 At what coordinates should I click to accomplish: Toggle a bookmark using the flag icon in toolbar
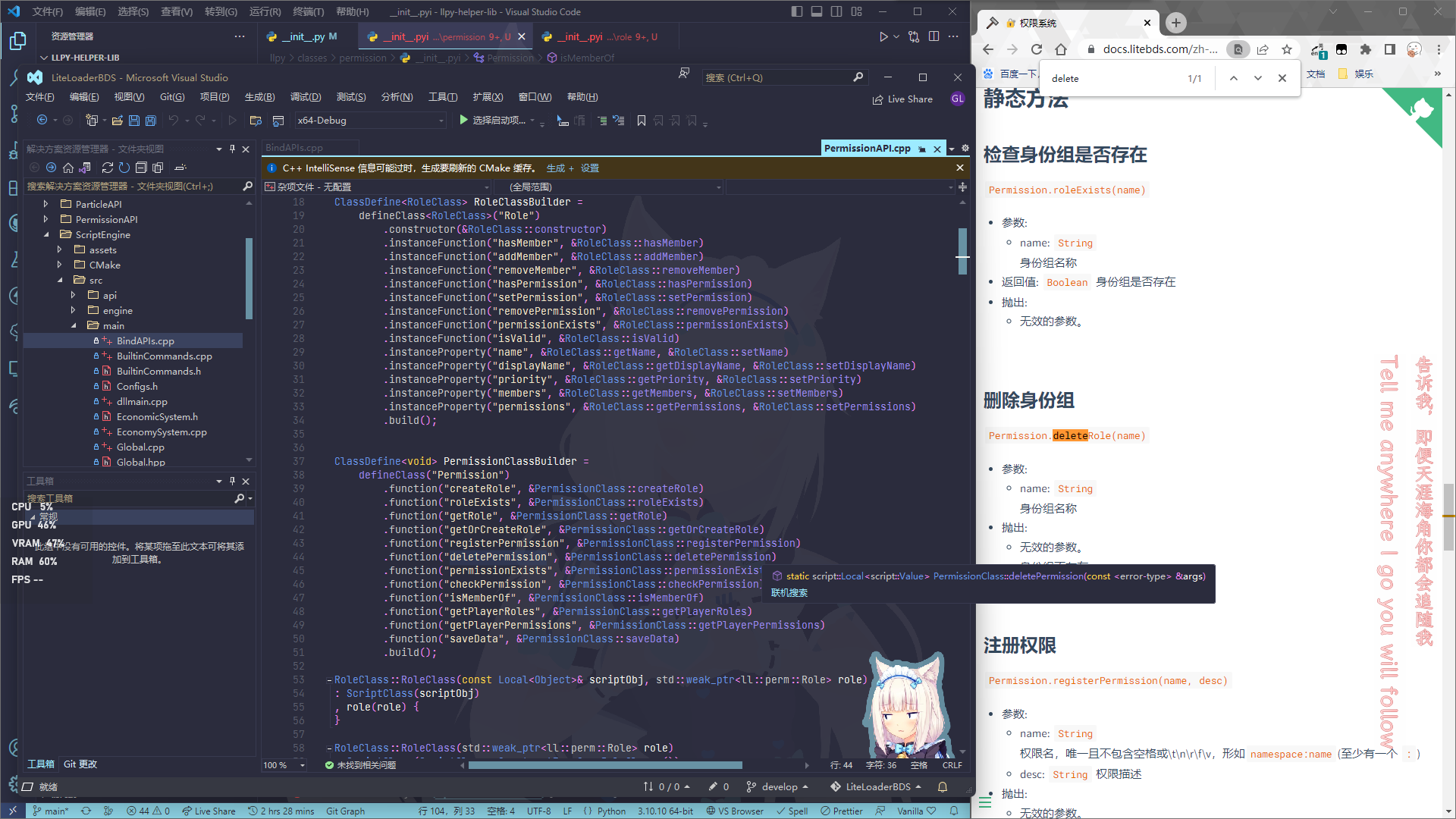coord(641,120)
